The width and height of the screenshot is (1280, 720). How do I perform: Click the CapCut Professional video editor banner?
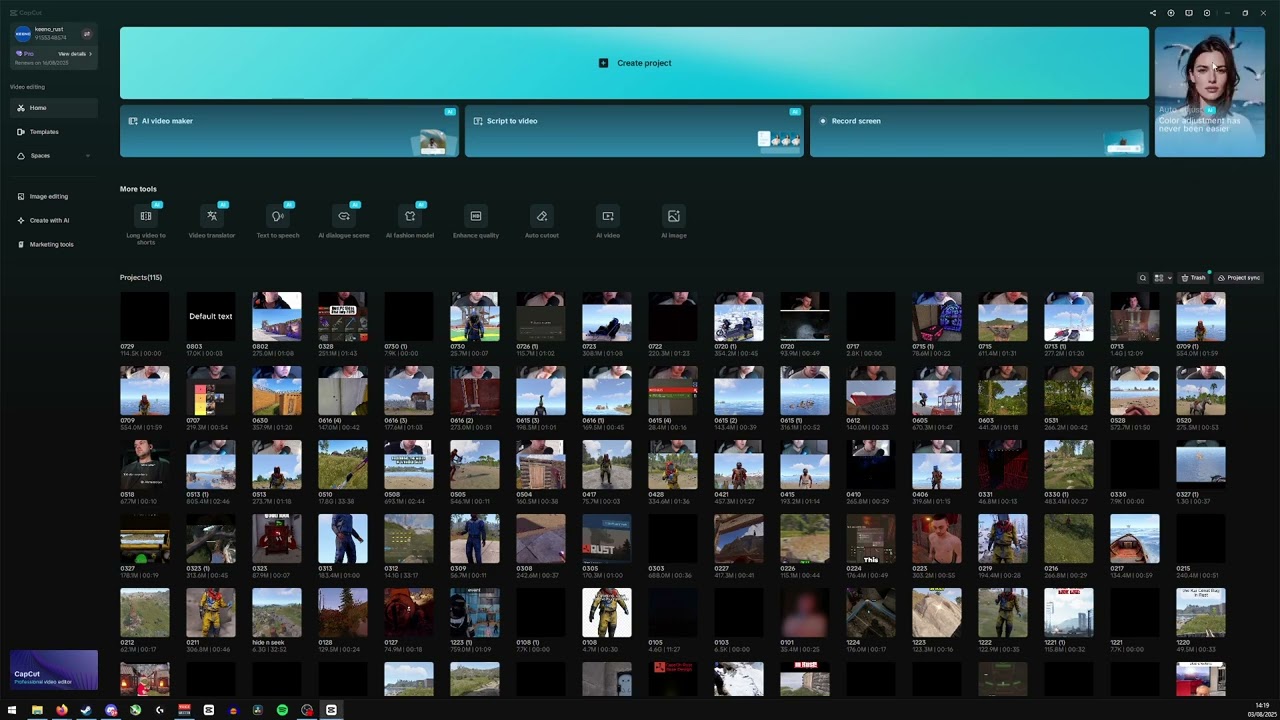coord(54,670)
